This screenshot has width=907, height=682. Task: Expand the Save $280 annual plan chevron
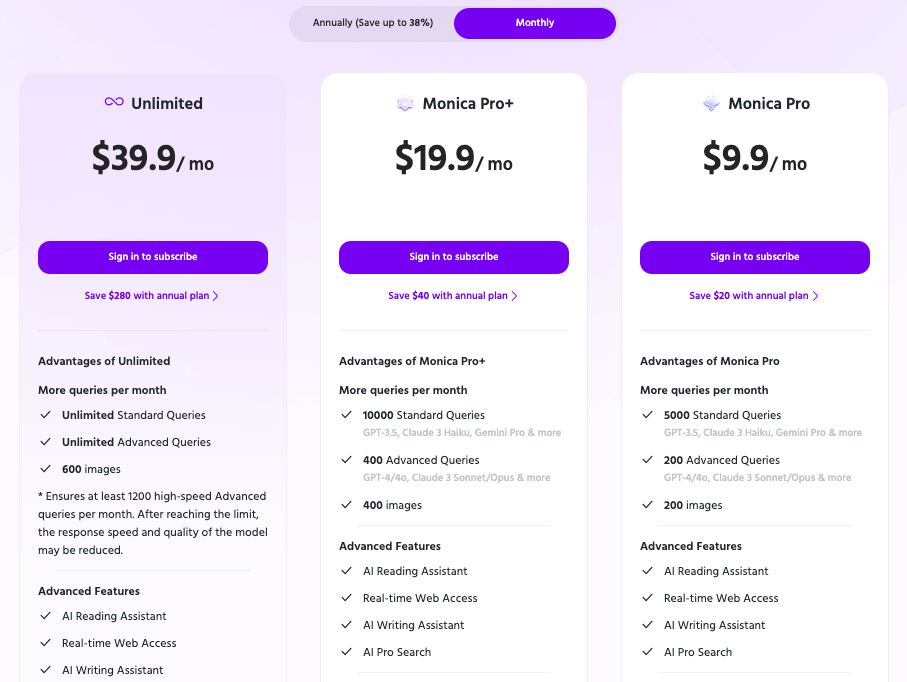[215, 296]
